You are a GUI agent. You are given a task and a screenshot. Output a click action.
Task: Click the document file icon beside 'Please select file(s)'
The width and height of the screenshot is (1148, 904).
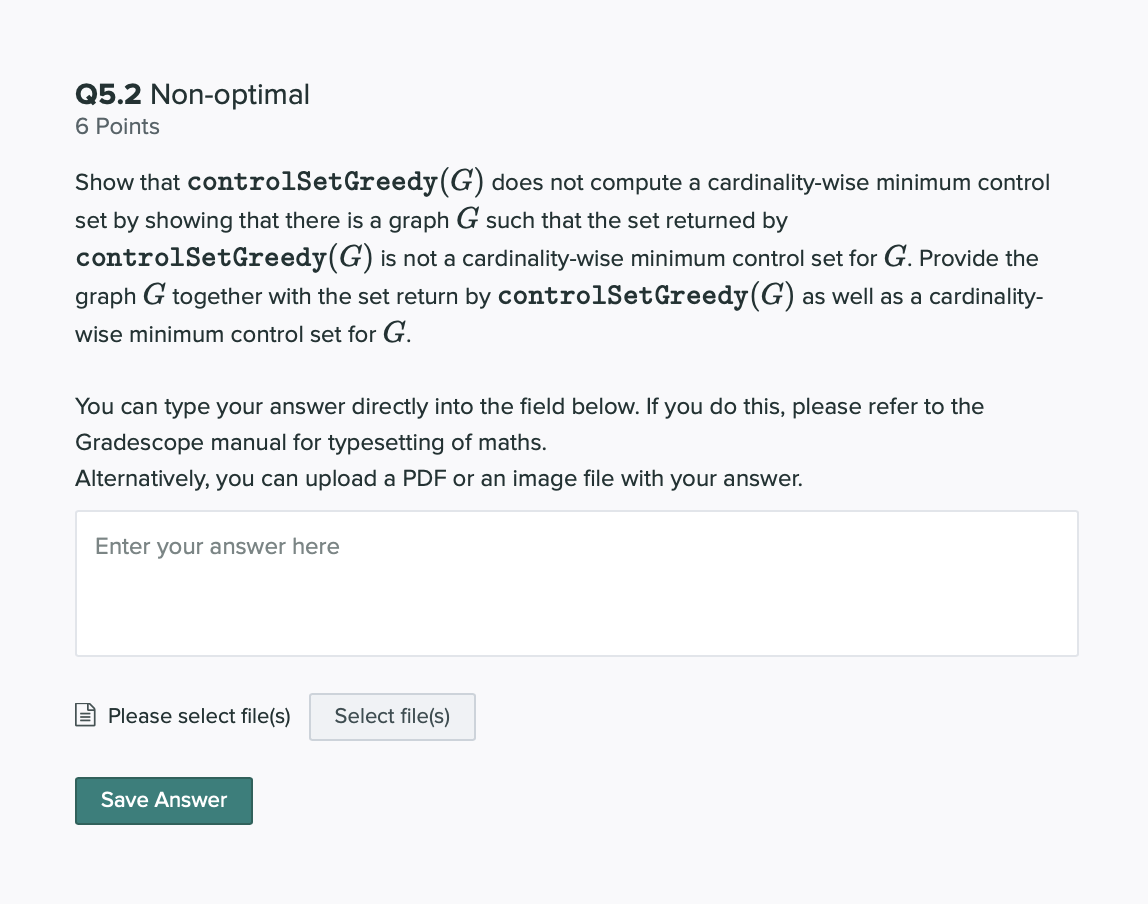click(86, 715)
